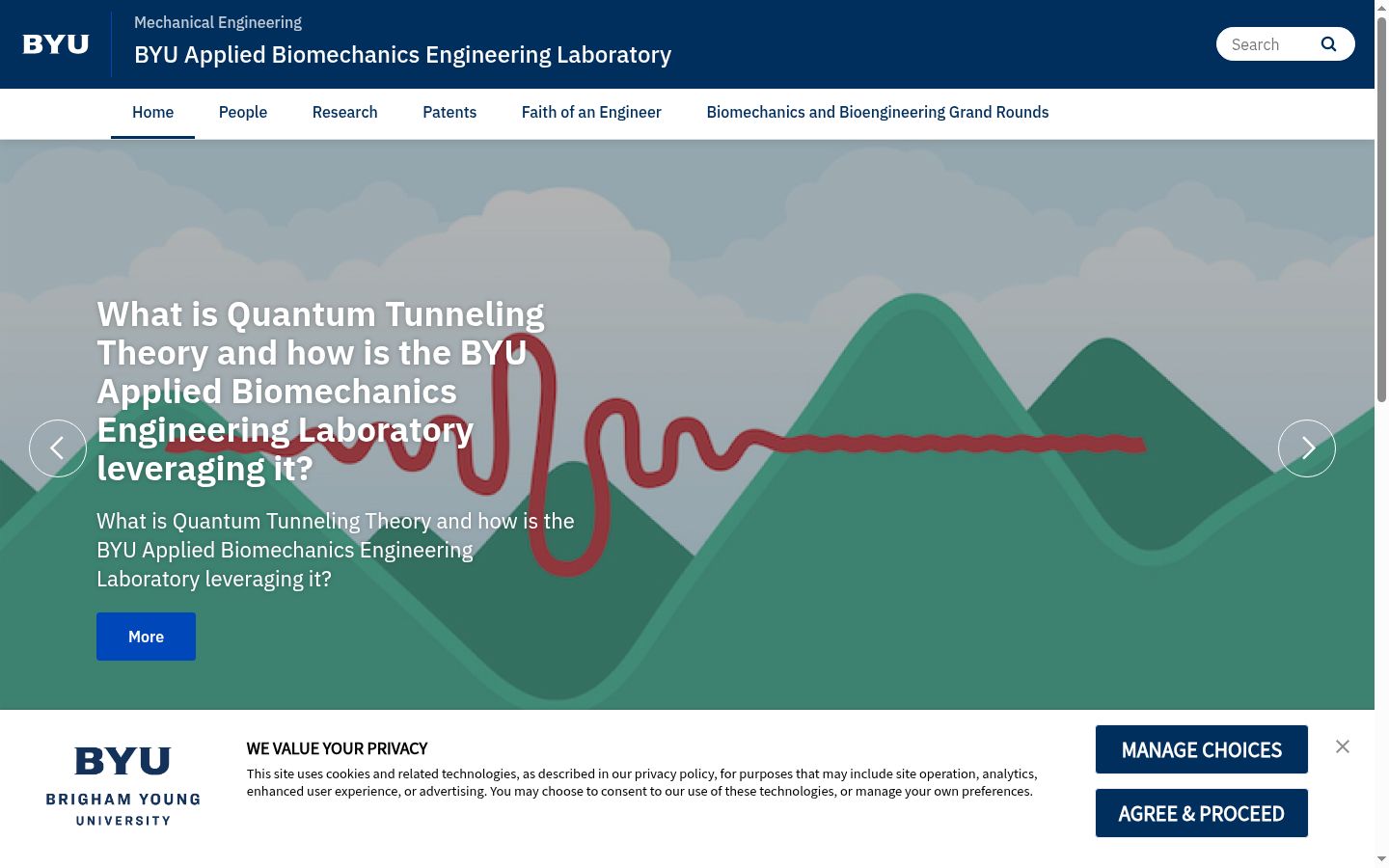Advance to the next carousel slide
The height and width of the screenshot is (868, 1389).
[x=1307, y=448]
